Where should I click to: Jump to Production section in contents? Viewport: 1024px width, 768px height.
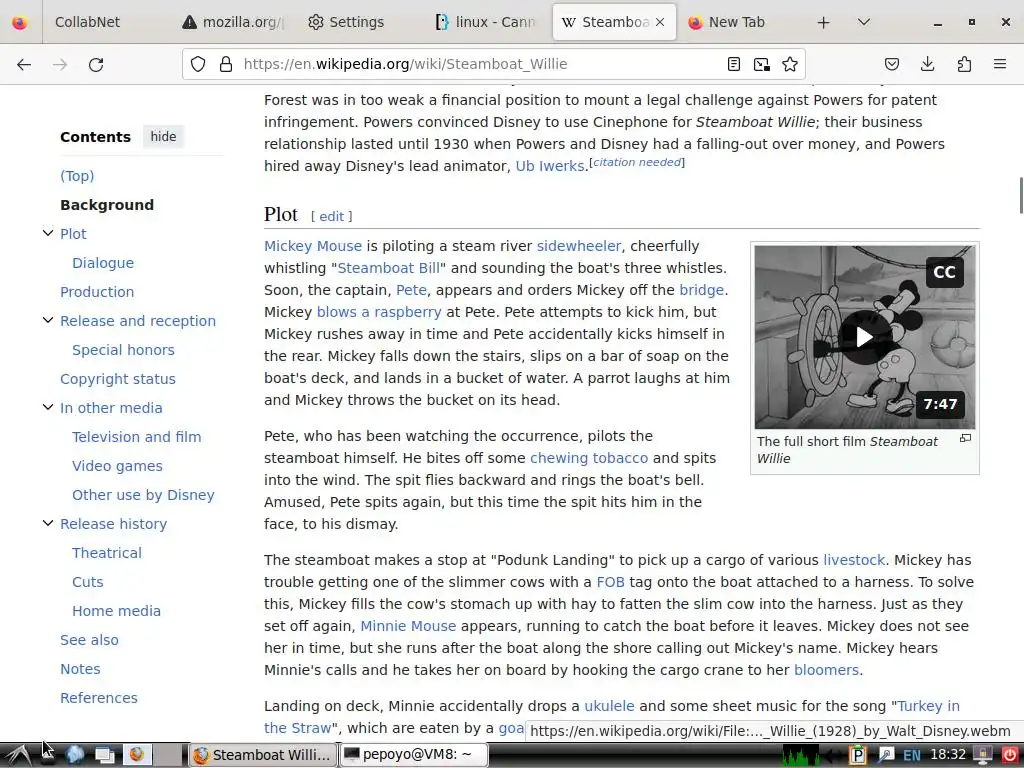(x=97, y=292)
